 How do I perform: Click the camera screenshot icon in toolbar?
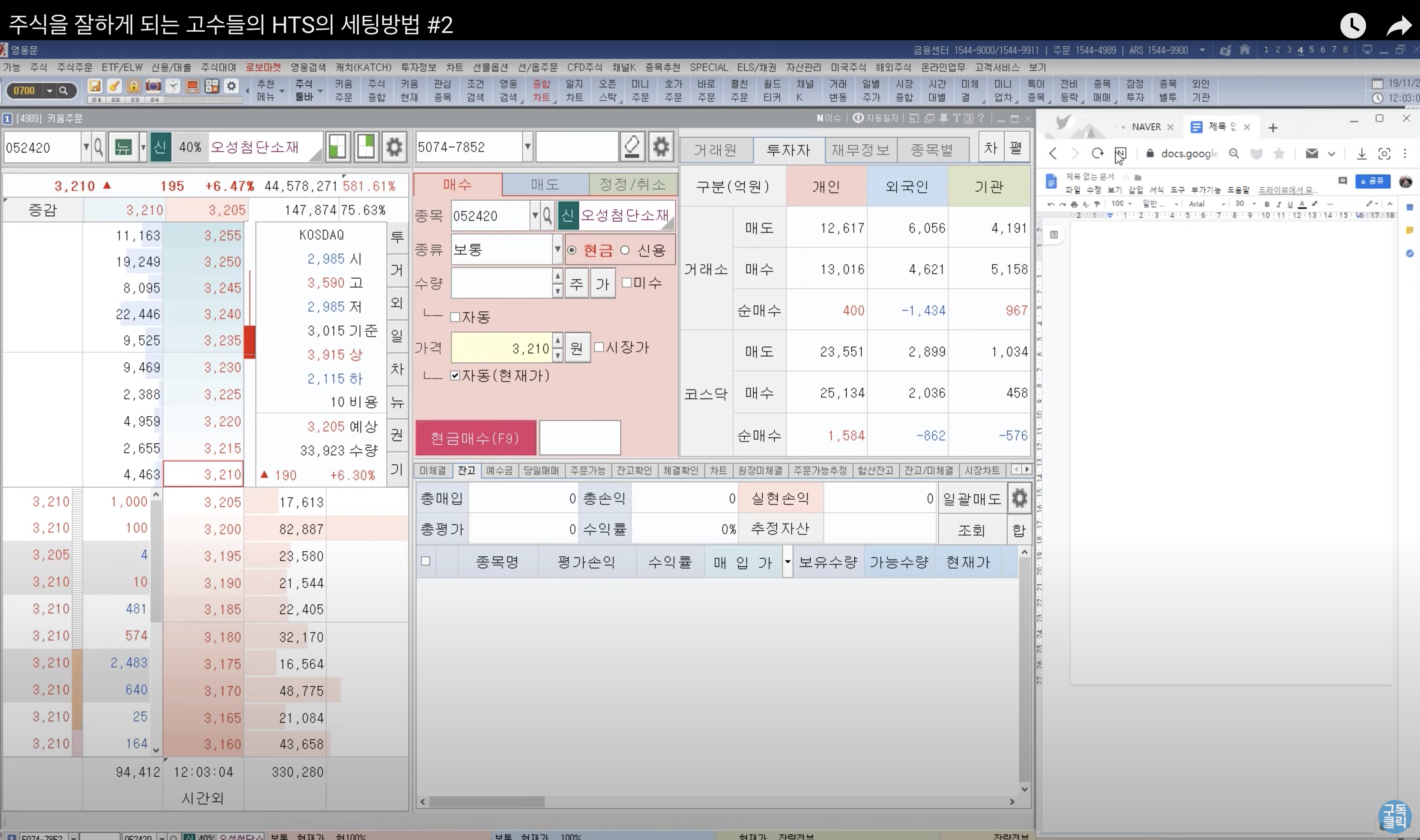(x=153, y=86)
